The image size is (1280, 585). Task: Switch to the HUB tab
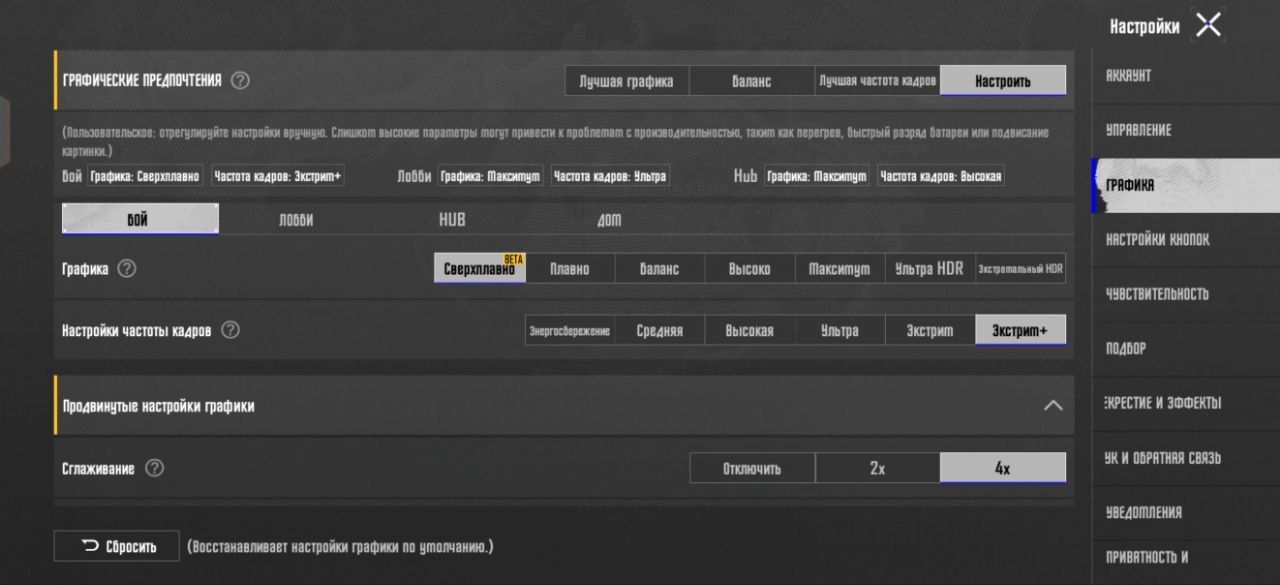coord(452,220)
